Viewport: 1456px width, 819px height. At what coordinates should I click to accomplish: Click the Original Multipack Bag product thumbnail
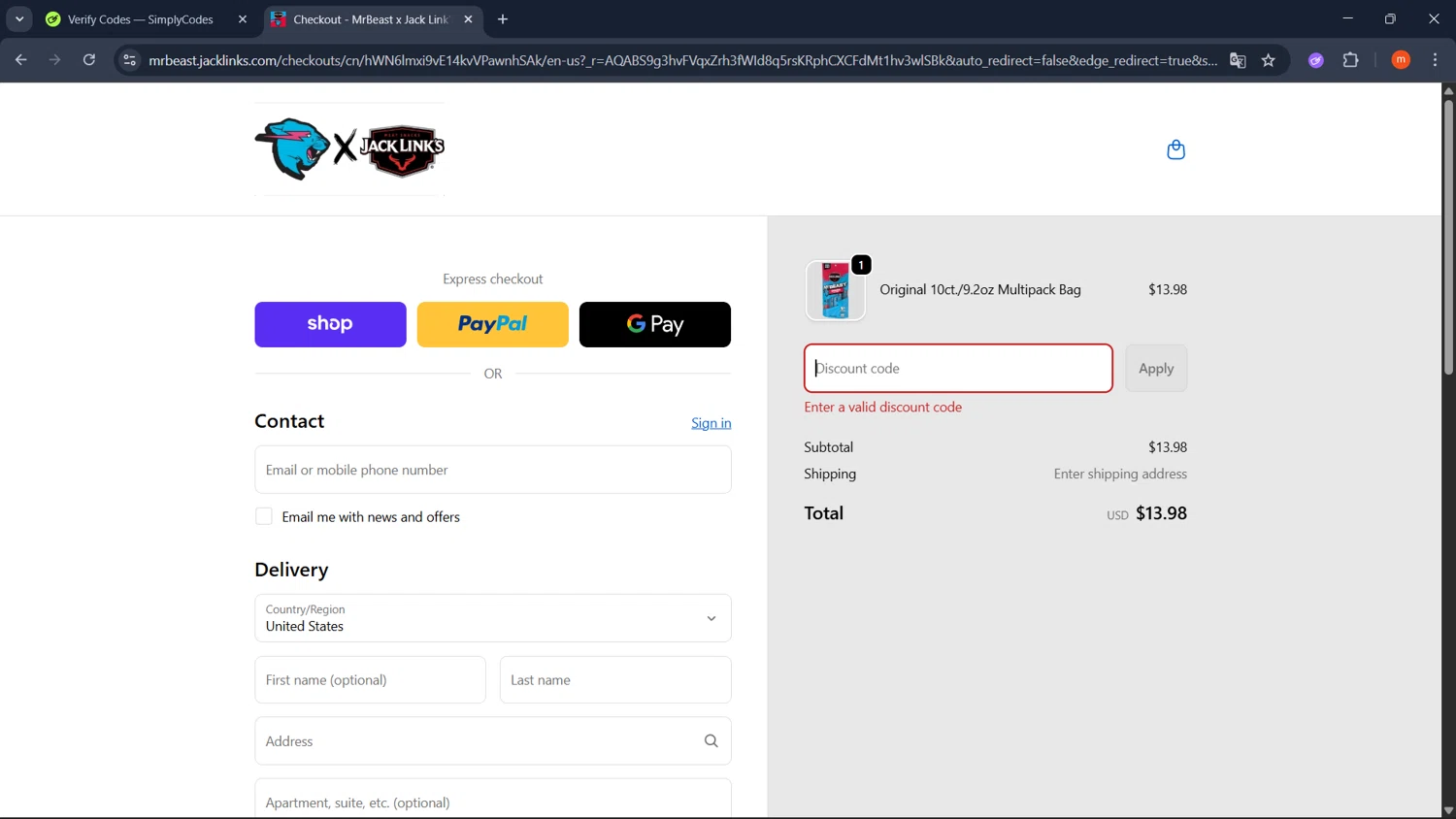coord(835,290)
